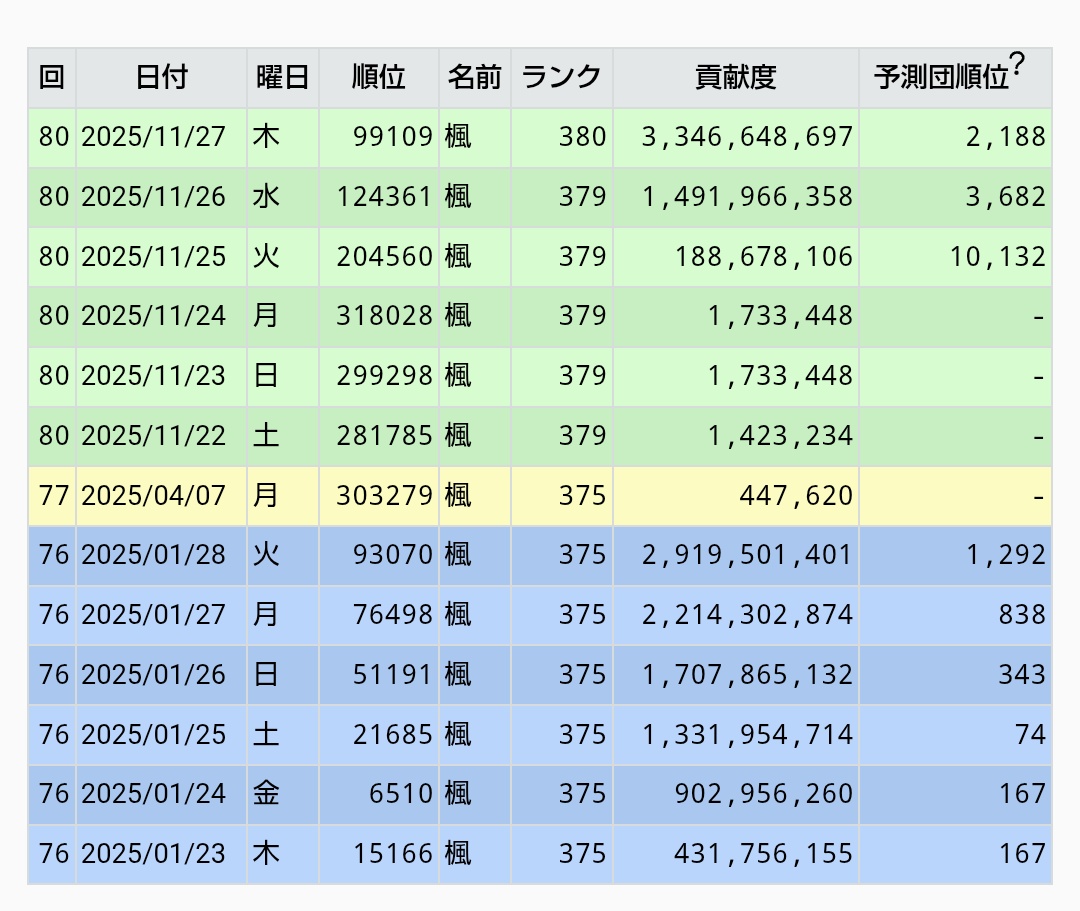The width and height of the screenshot is (1080, 911).
Task: Click the 貢献度 column header
Action: [x=736, y=77]
